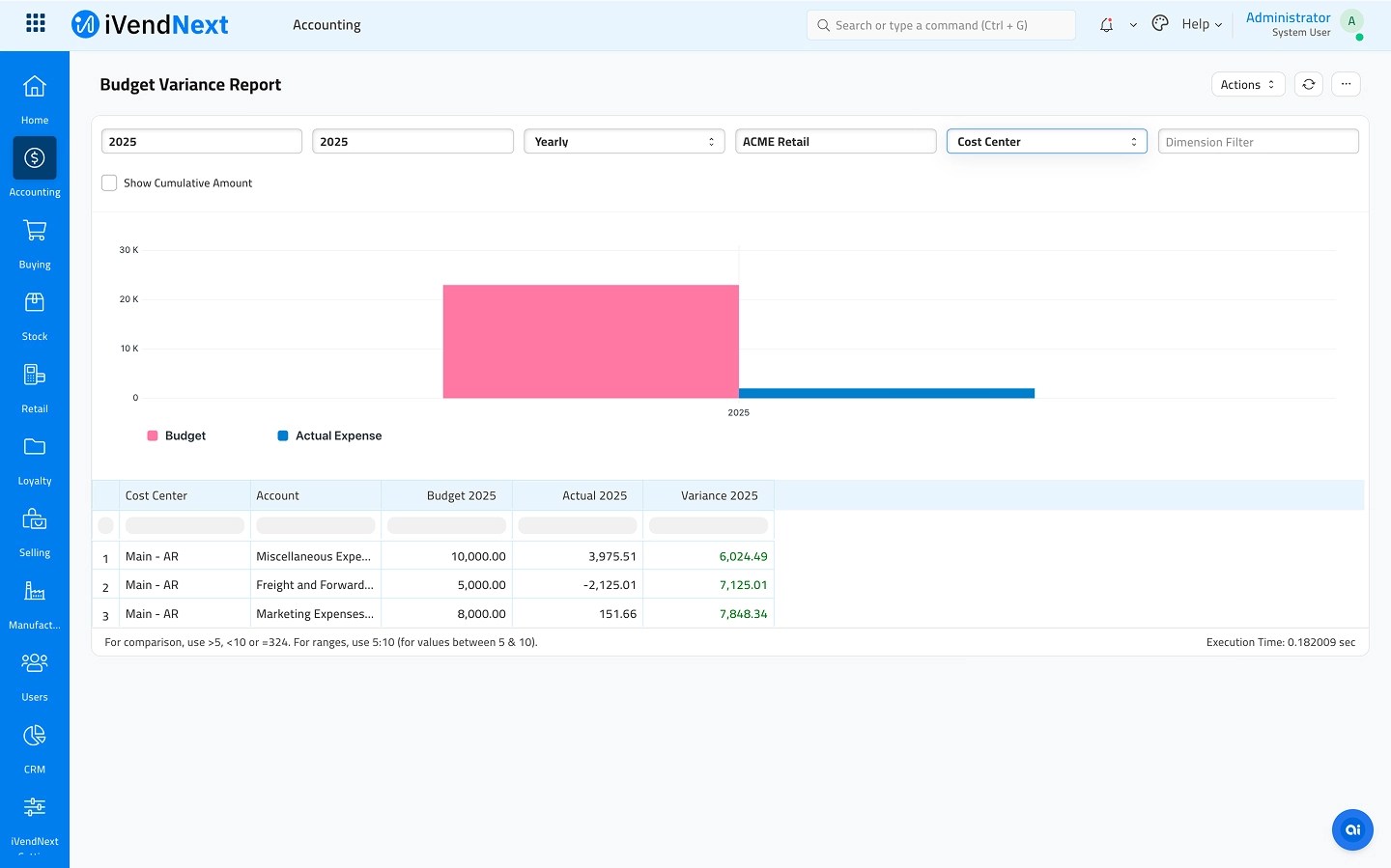Toggle Actual Expense legend swatch
This screenshot has width=1391, height=868.
283,435
